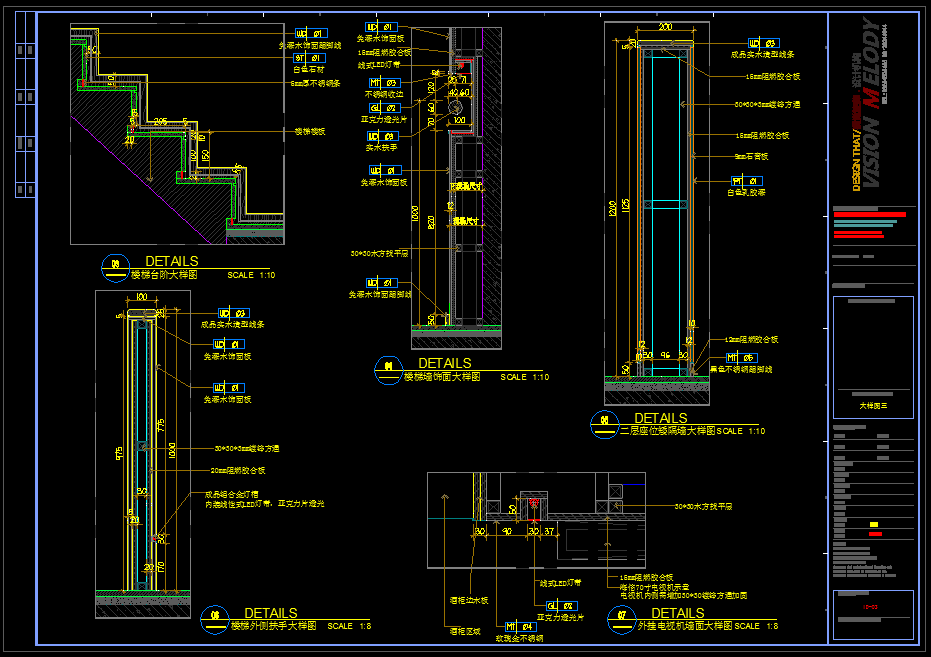This screenshot has height=657, width=931.
Task: Click the detail 05 bubble for the railing wall drawing
Action: (604, 424)
